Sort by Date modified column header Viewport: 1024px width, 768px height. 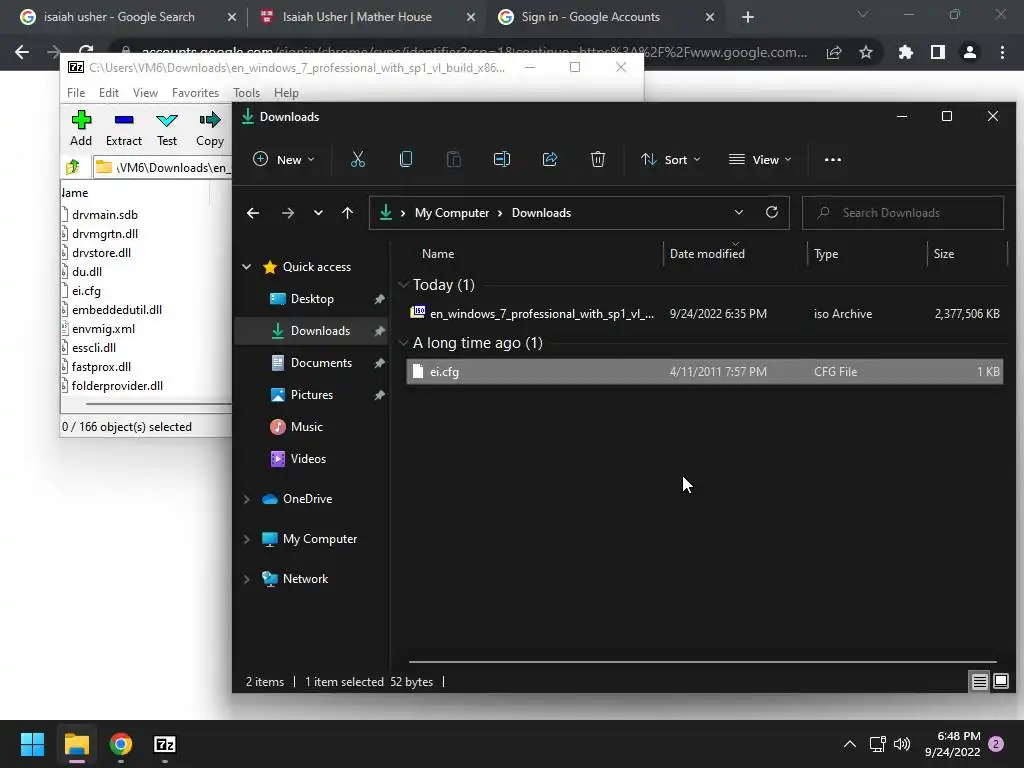pyautogui.click(x=707, y=253)
